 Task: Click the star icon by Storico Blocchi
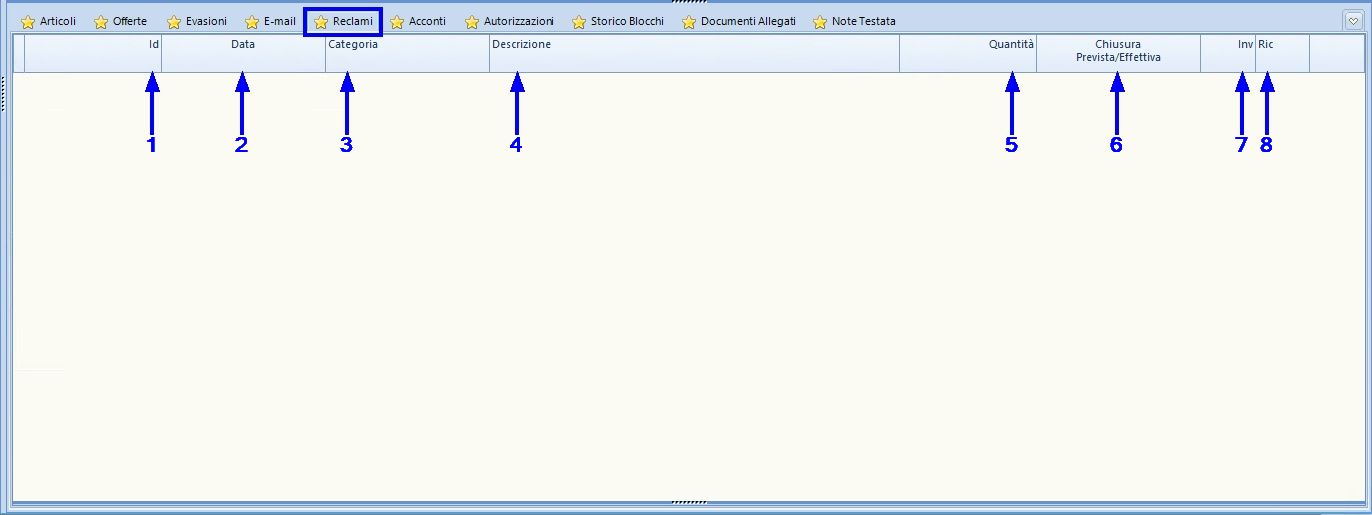579,22
